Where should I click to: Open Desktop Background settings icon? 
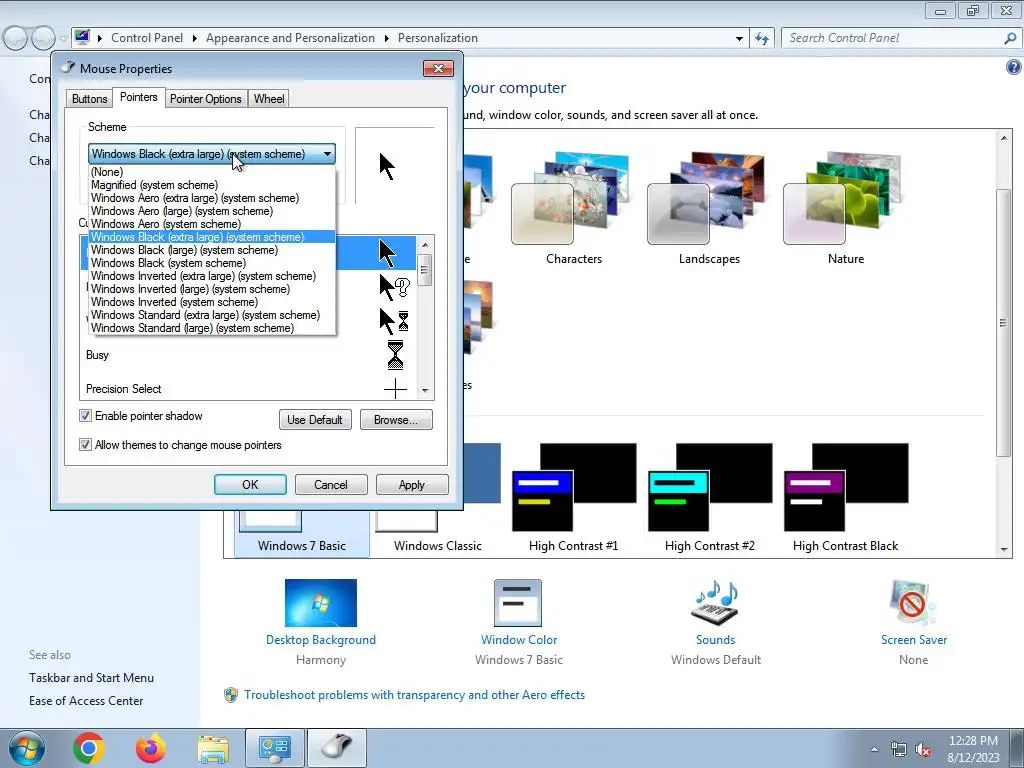(321, 603)
